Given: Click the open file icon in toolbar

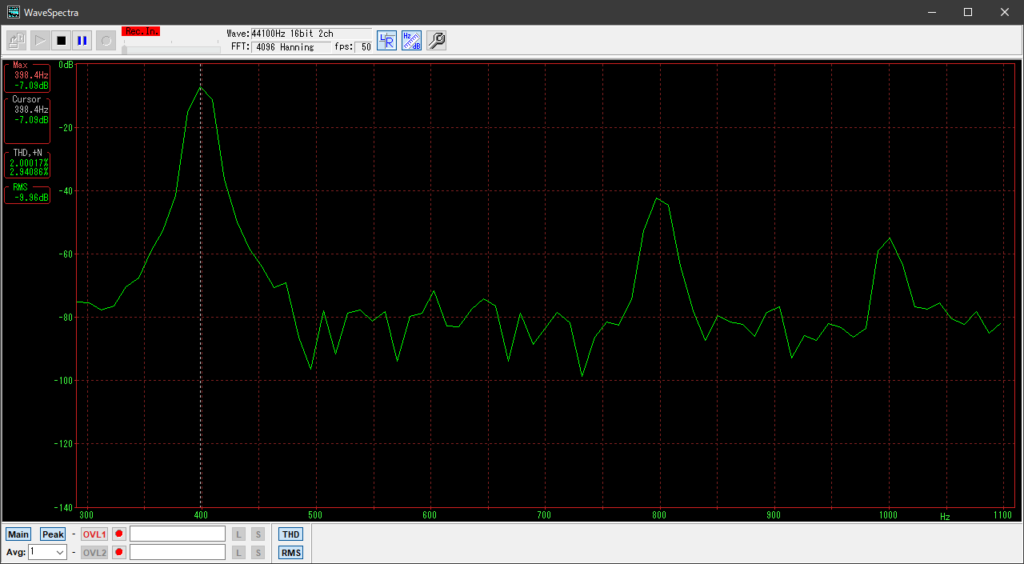Looking at the screenshot, I should (16, 41).
